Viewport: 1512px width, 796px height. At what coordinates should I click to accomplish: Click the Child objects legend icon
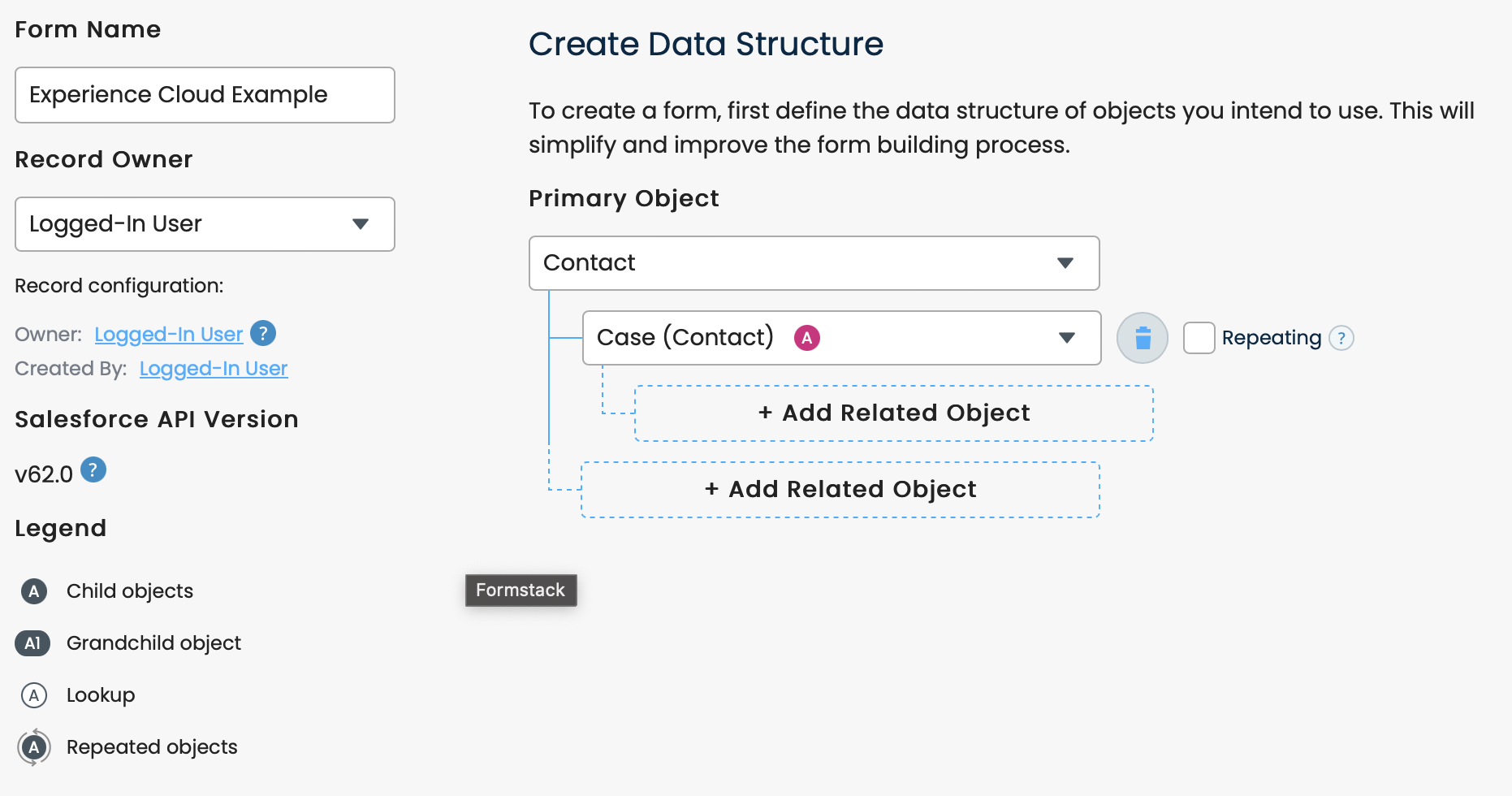34,591
